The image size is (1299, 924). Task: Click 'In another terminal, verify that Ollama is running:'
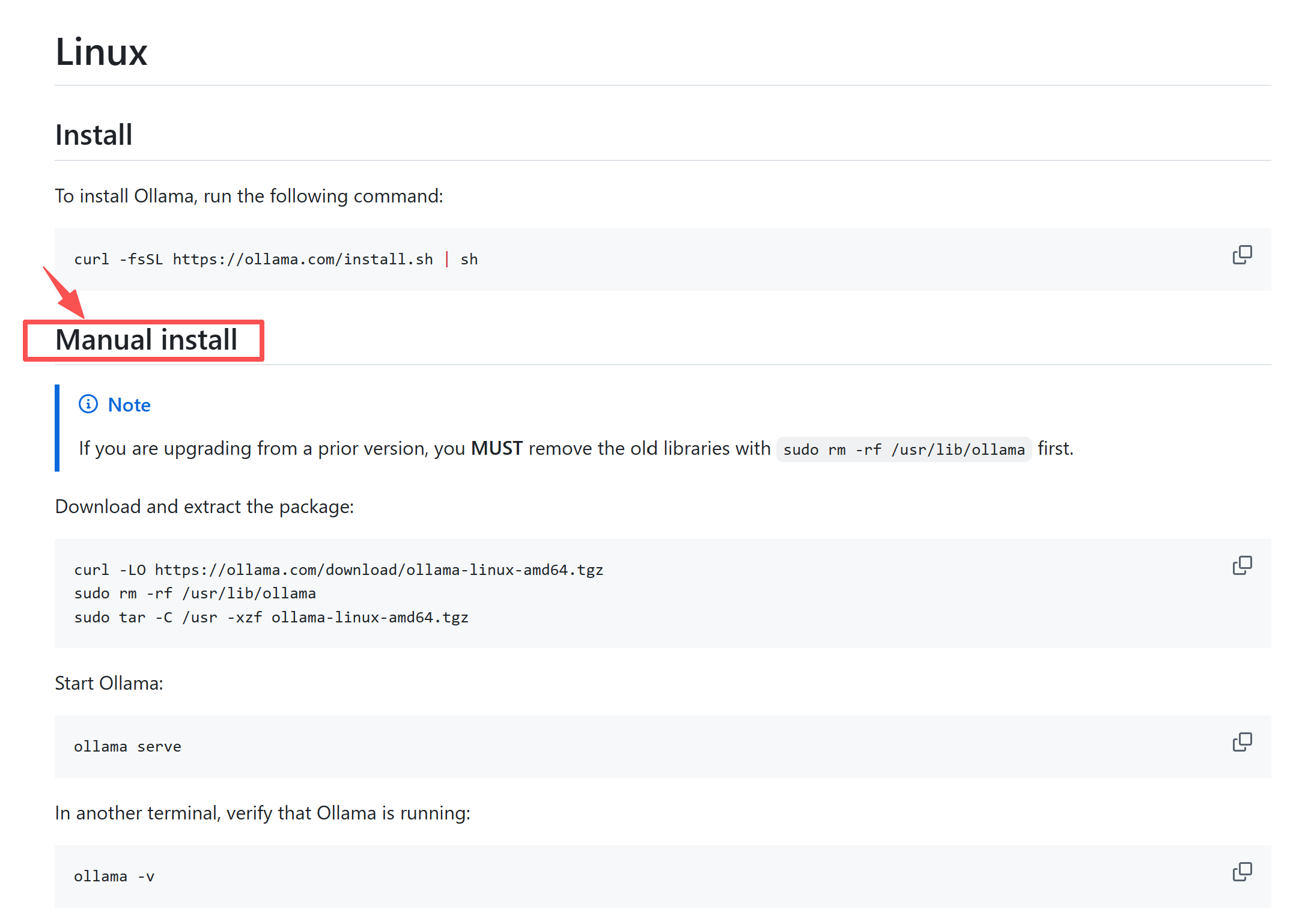263,813
